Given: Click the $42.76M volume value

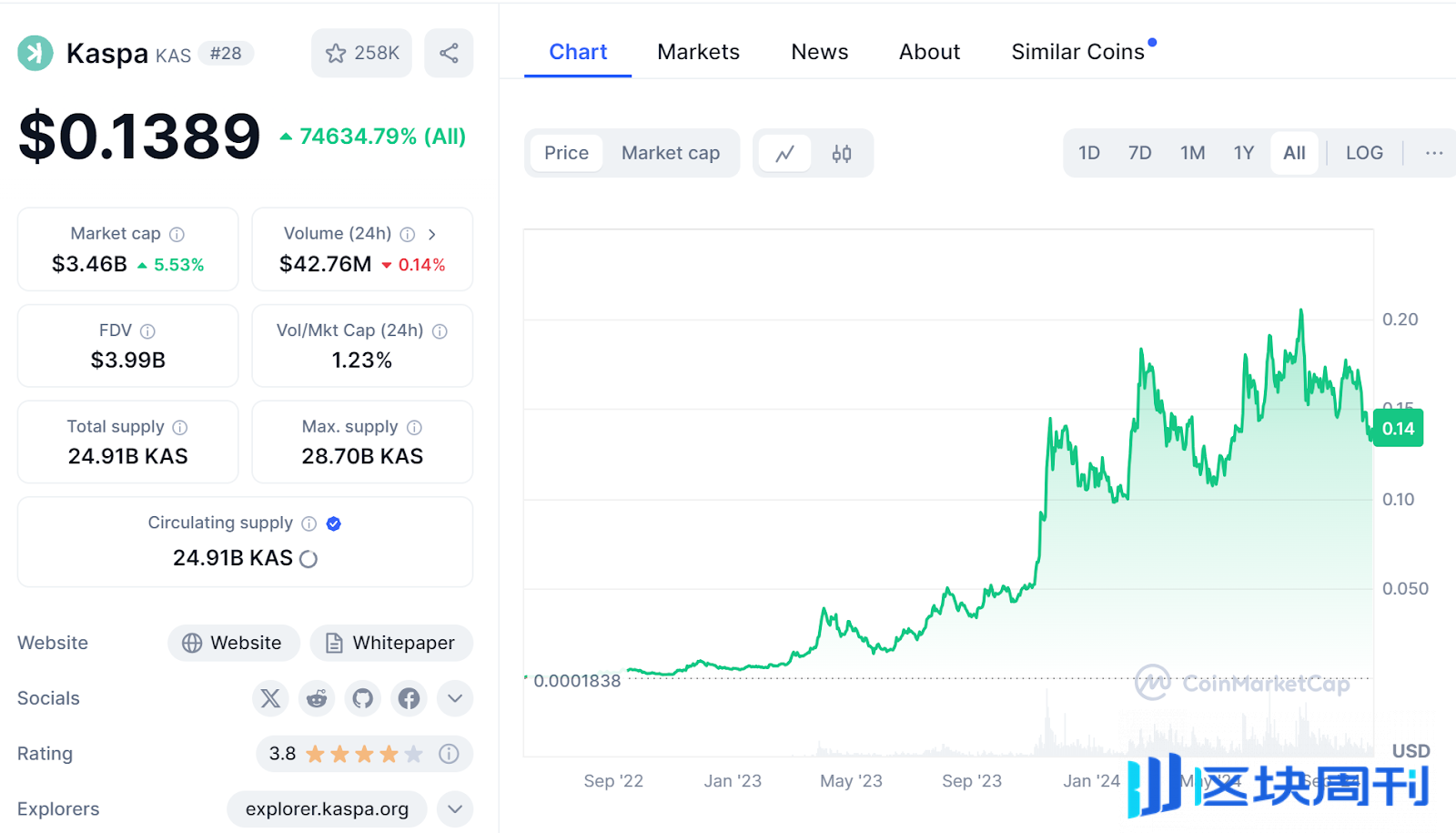Looking at the screenshot, I should (326, 264).
